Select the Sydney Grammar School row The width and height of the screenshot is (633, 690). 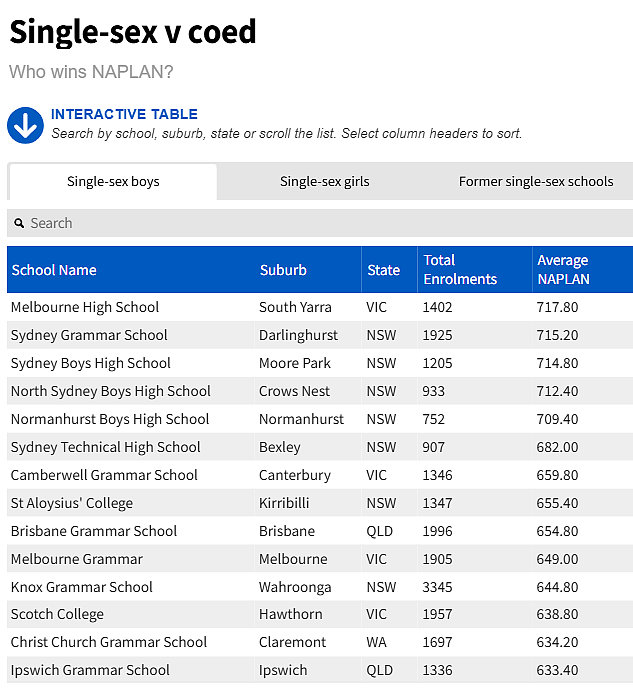[320, 335]
